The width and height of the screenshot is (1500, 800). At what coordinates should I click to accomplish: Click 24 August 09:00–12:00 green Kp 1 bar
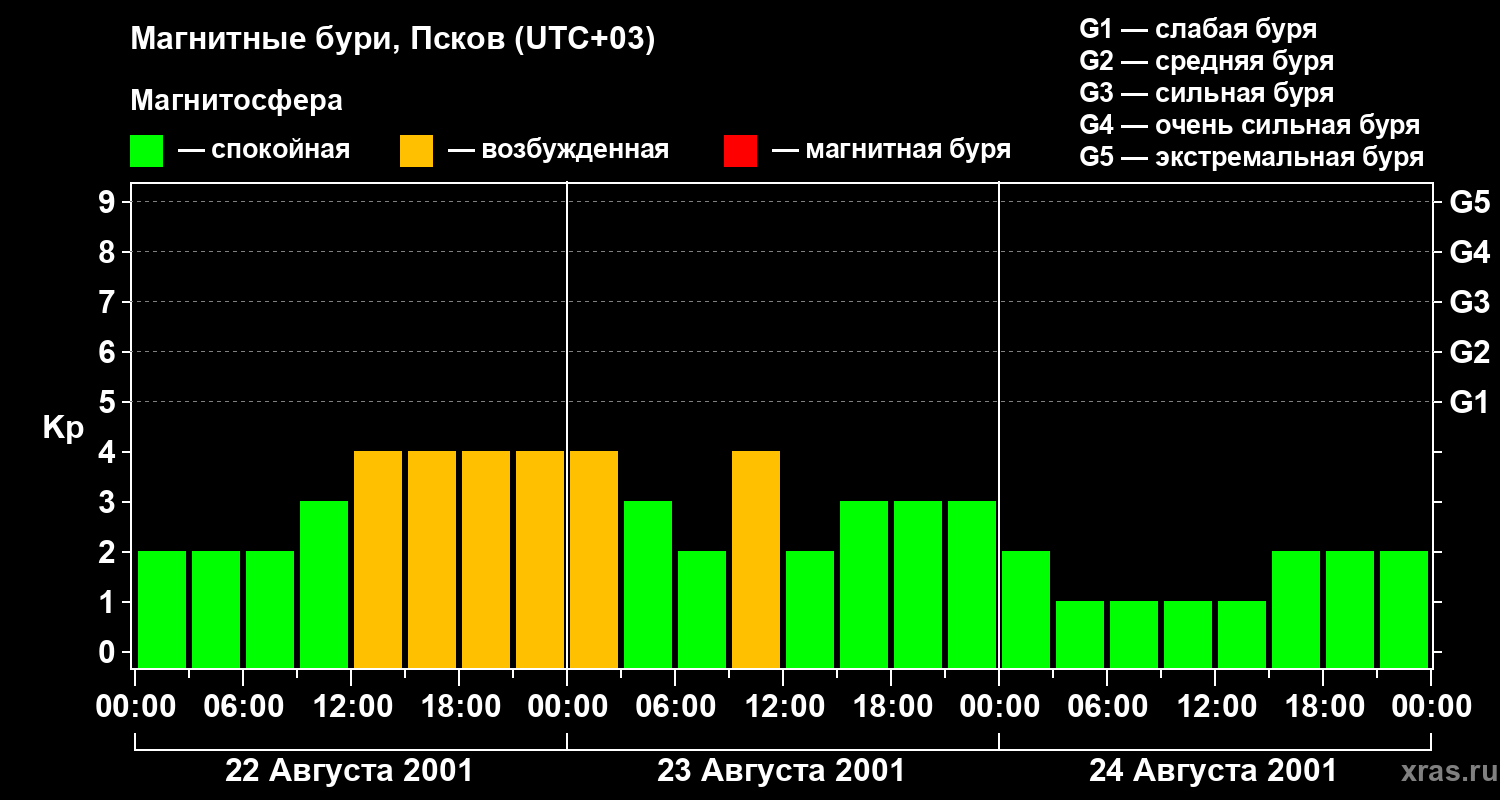[x=1188, y=634]
